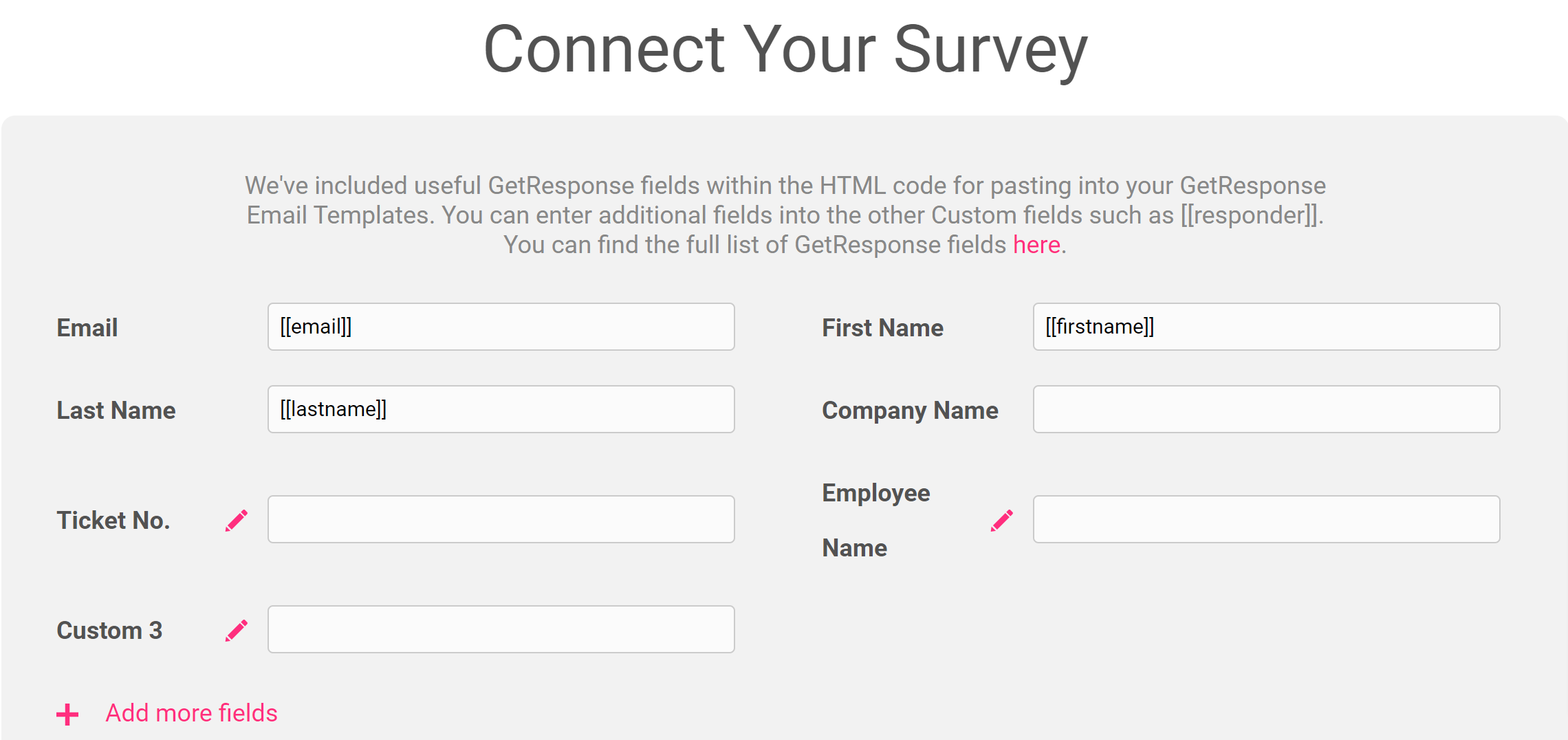Viewport: 1568px width, 740px height.
Task: Click the pink plus icon
Action: coord(67,715)
